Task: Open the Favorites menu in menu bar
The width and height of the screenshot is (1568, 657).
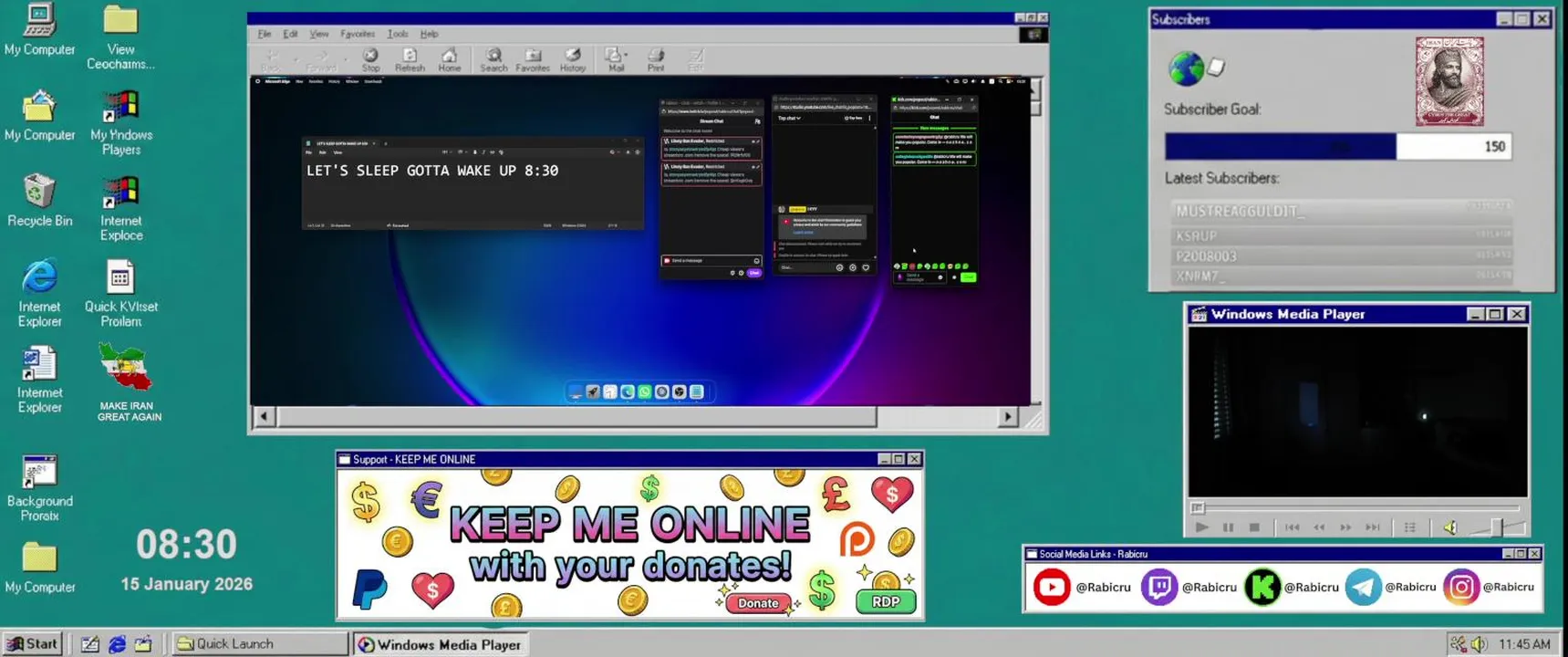Action: pyautogui.click(x=358, y=34)
